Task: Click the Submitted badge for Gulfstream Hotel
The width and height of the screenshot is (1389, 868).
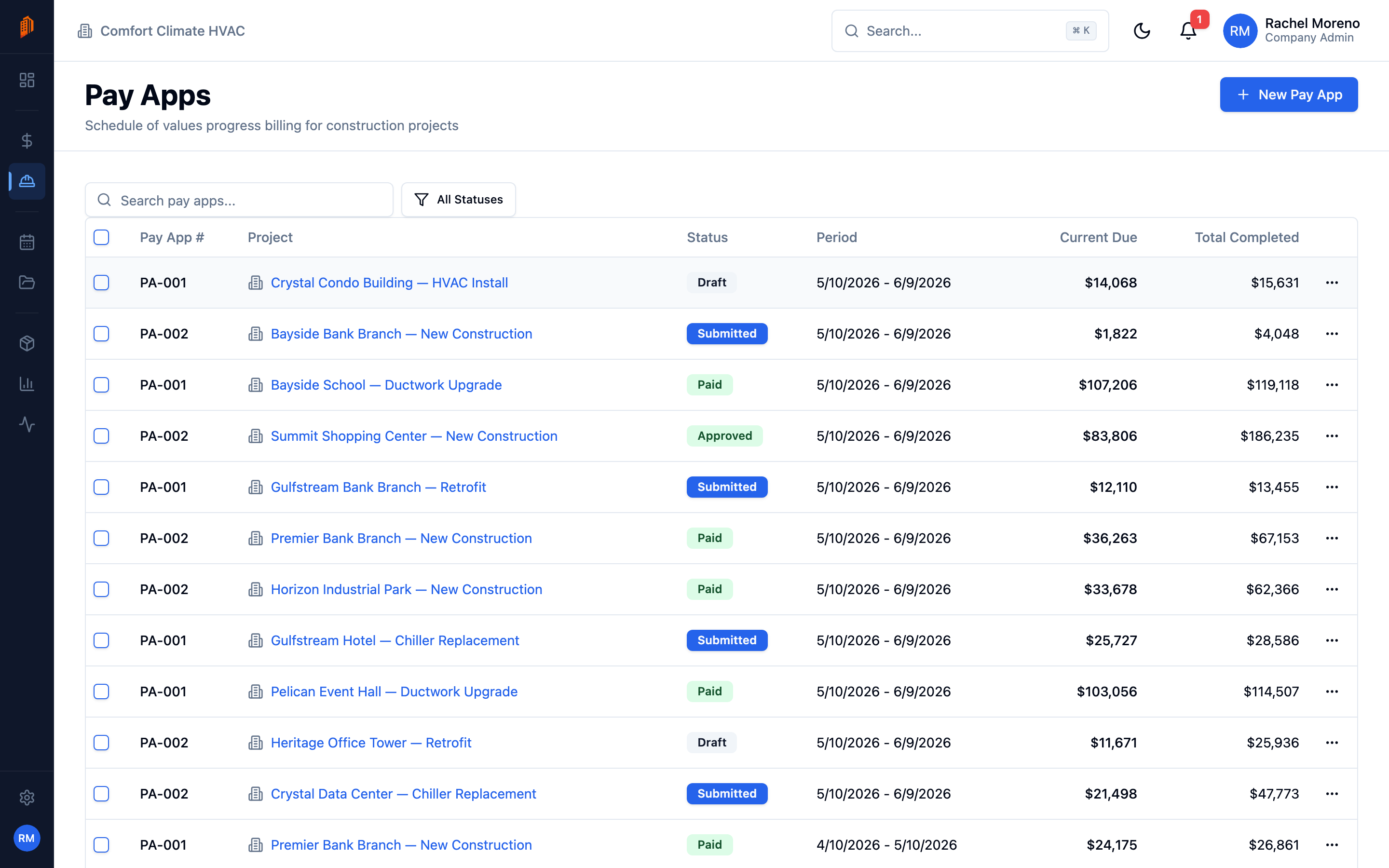Action: point(727,640)
